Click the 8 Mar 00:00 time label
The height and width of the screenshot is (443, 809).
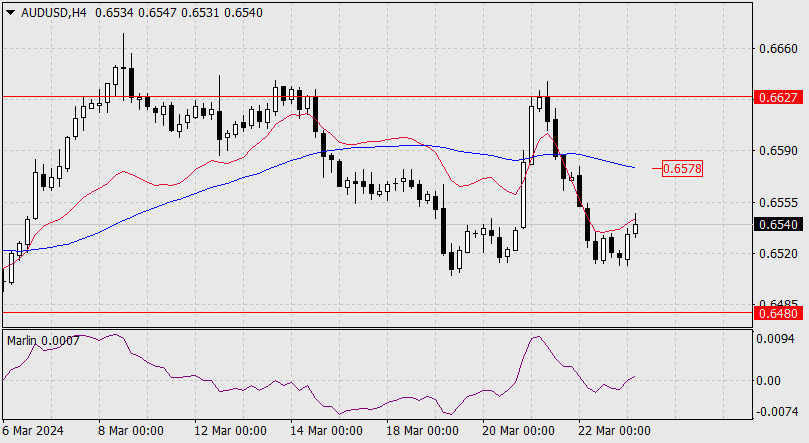click(x=131, y=431)
